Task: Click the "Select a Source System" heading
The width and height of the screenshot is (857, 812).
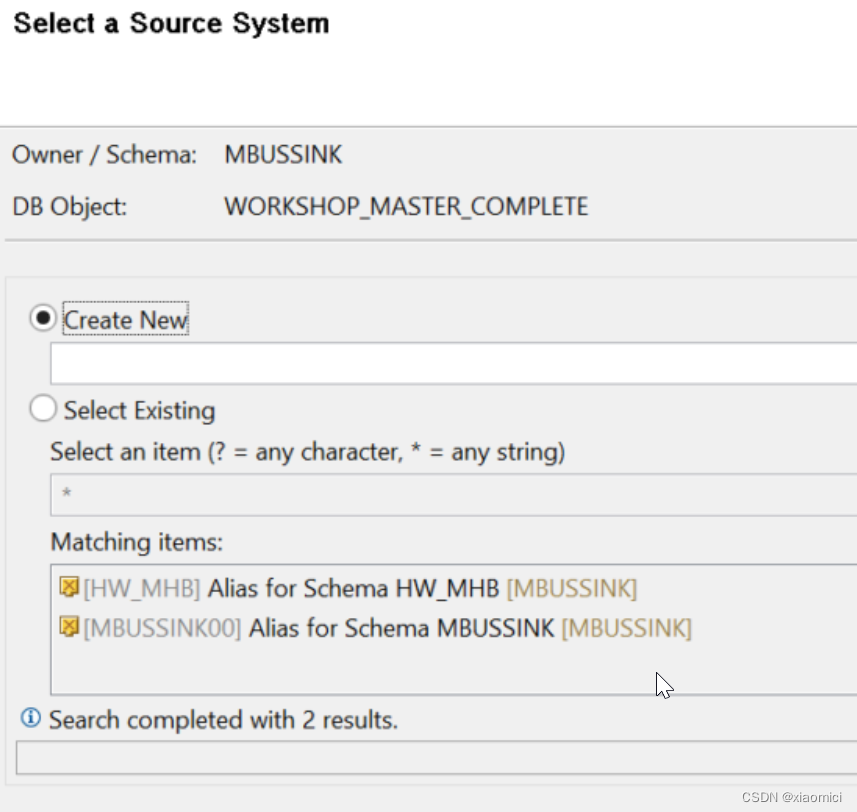Action: (x=171, y=24)
